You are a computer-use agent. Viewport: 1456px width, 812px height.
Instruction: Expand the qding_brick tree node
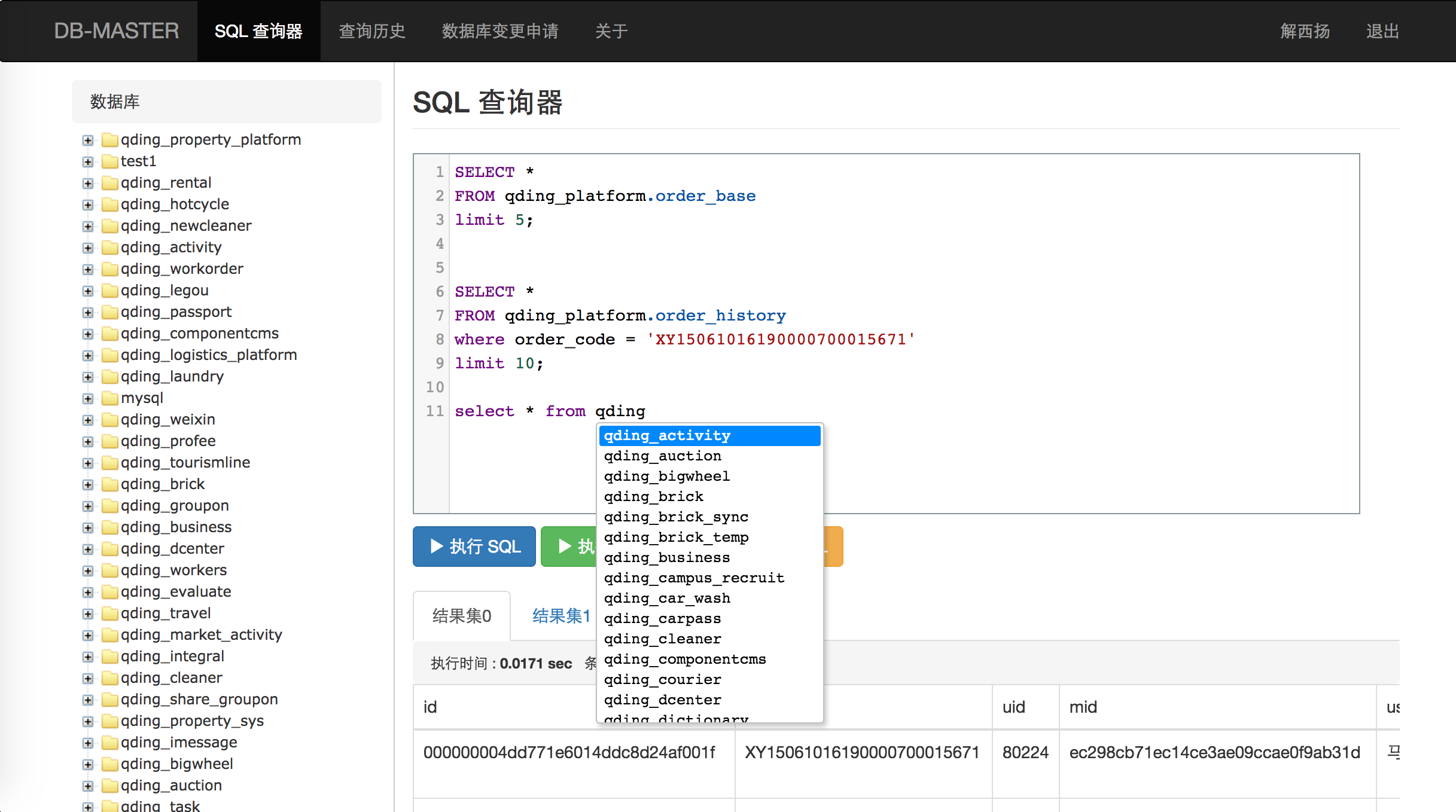(x=88, y=485)
